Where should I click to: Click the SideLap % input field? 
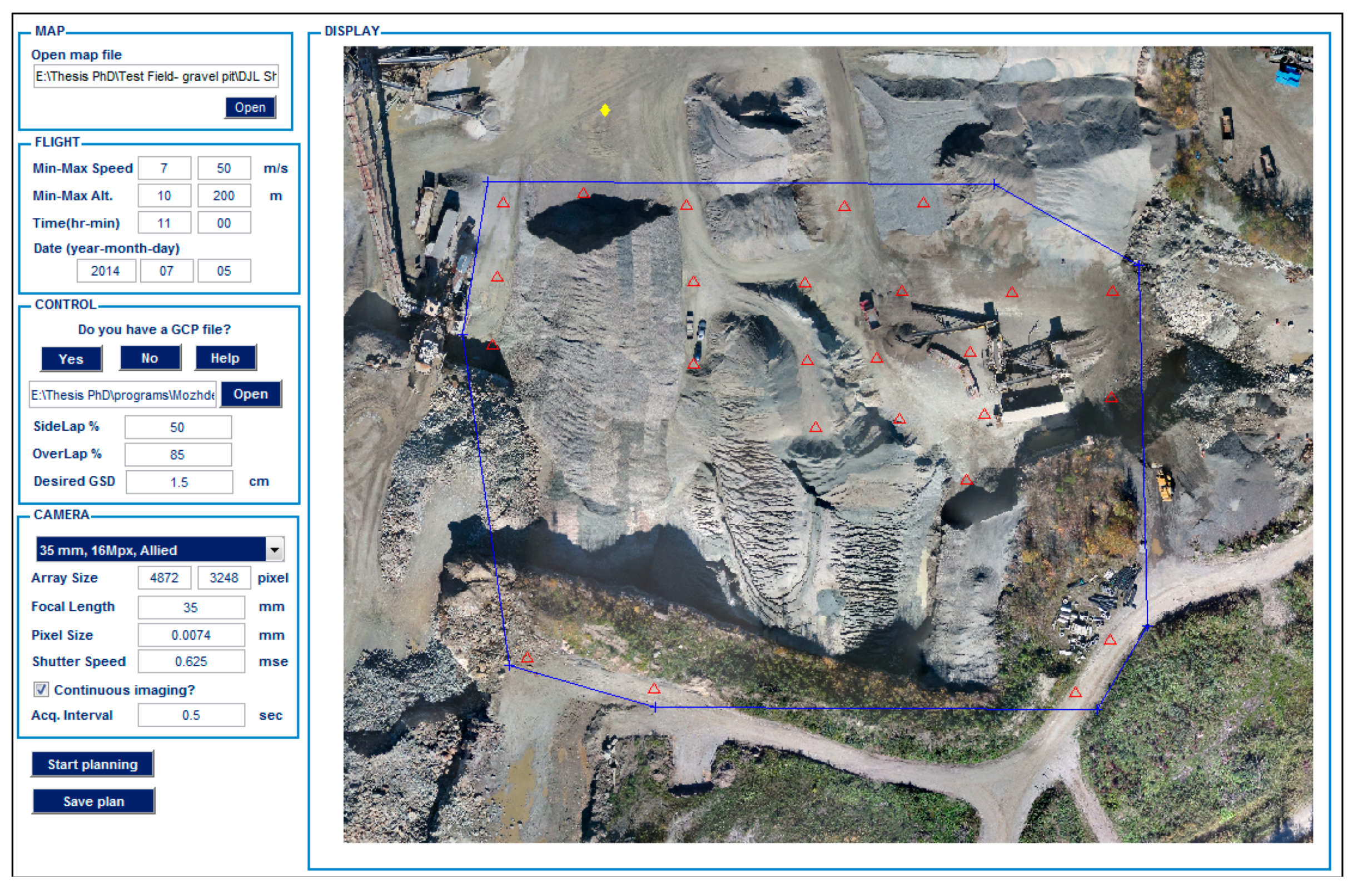point(178,427)
